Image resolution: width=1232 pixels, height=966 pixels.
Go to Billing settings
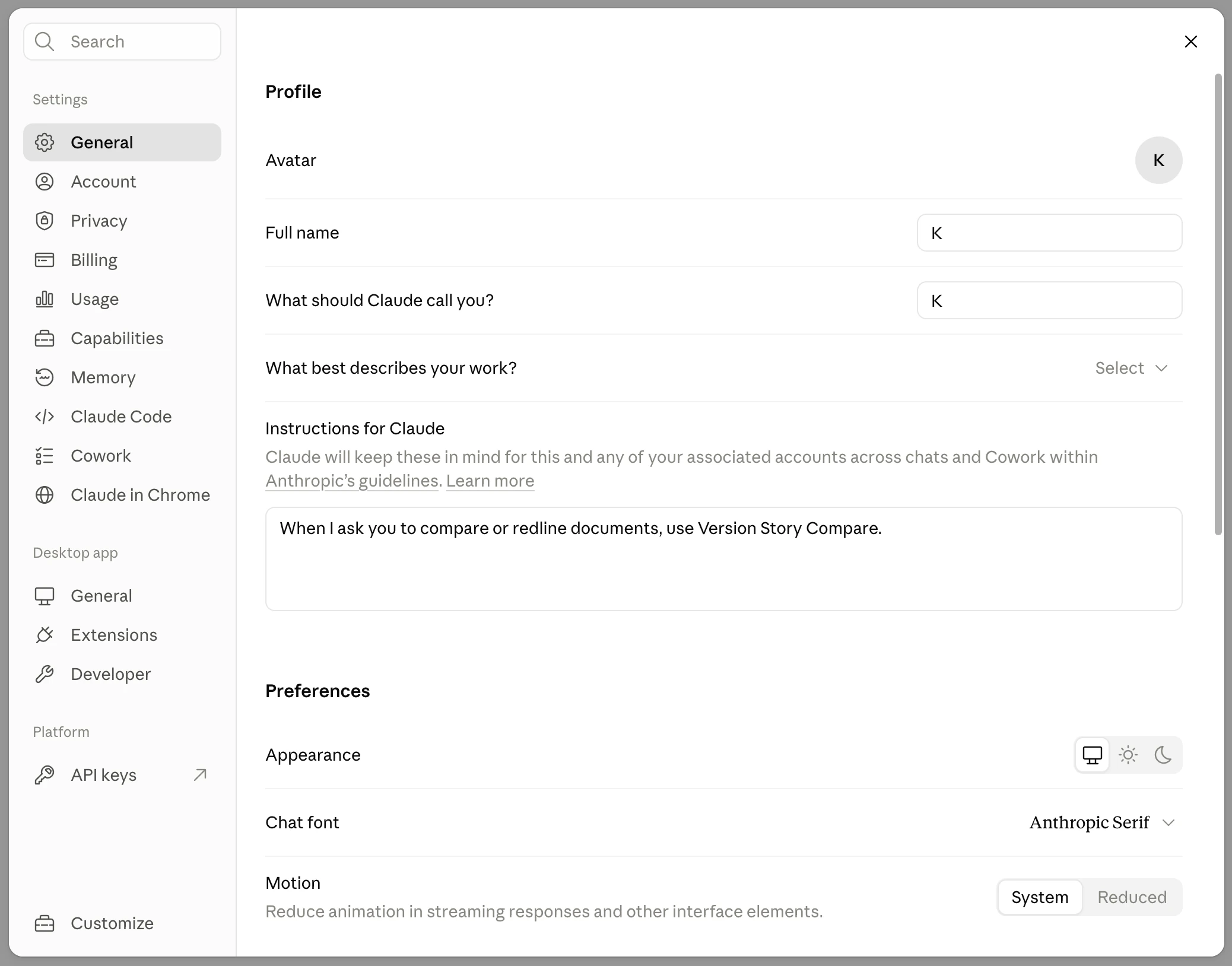122,260
